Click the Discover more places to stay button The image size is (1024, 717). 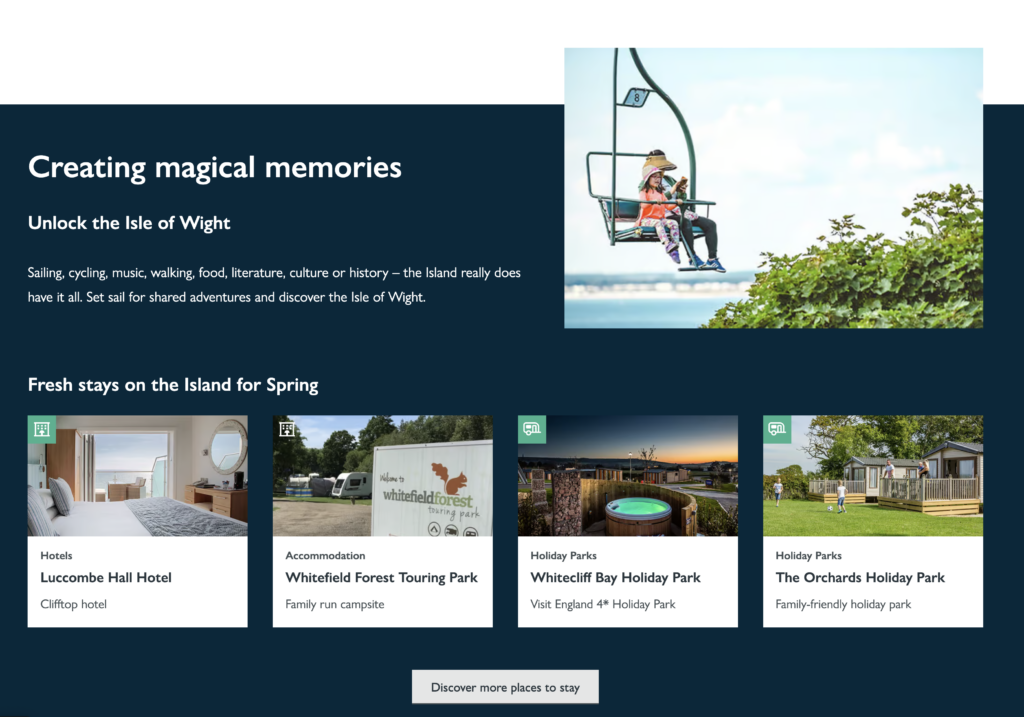click(x=505, y=687)
